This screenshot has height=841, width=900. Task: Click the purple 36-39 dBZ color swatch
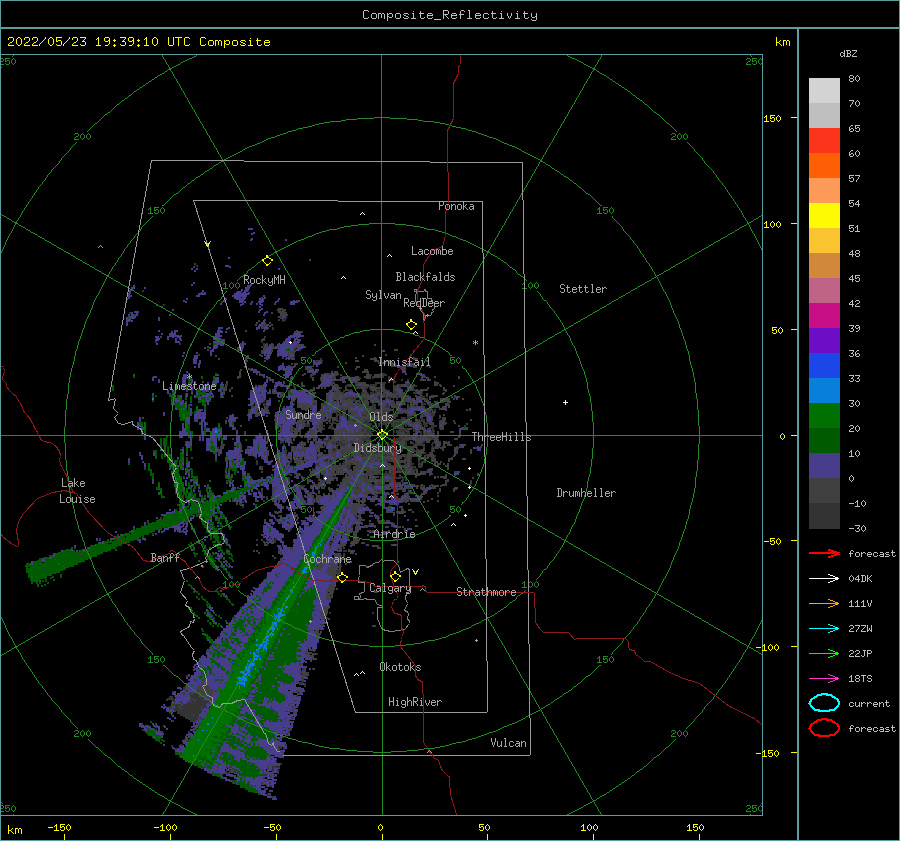(x=824, y=340)
